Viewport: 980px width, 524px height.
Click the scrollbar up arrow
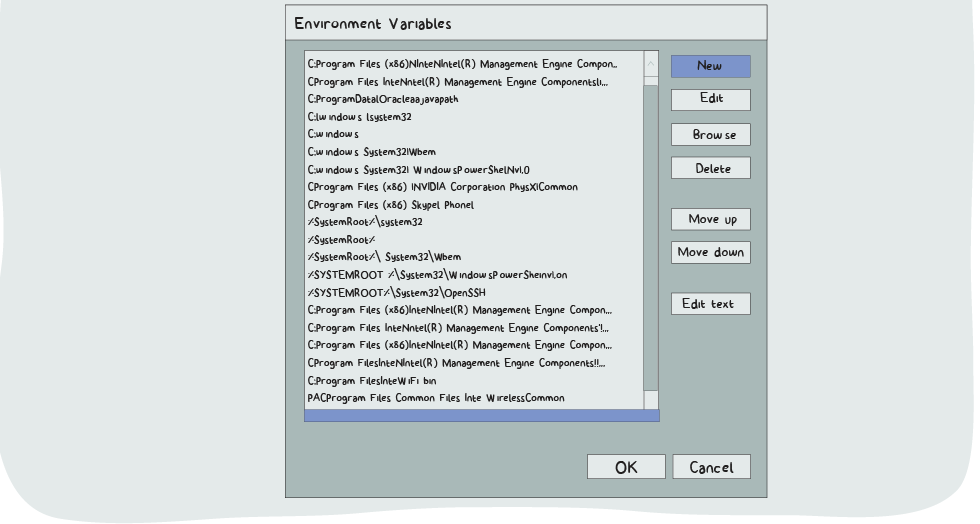(651, 63)
